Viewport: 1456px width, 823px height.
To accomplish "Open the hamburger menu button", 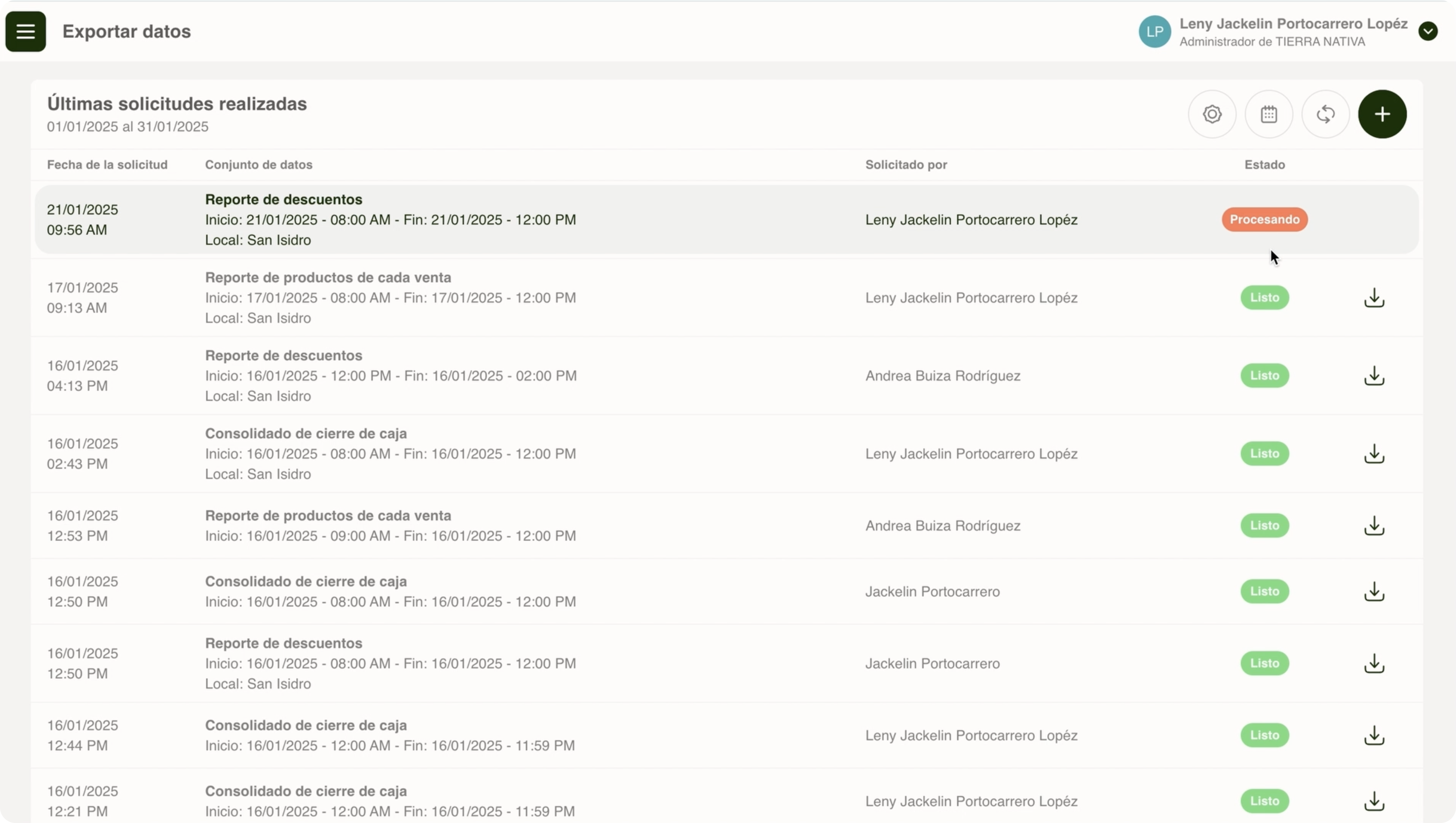I will 26,31.
